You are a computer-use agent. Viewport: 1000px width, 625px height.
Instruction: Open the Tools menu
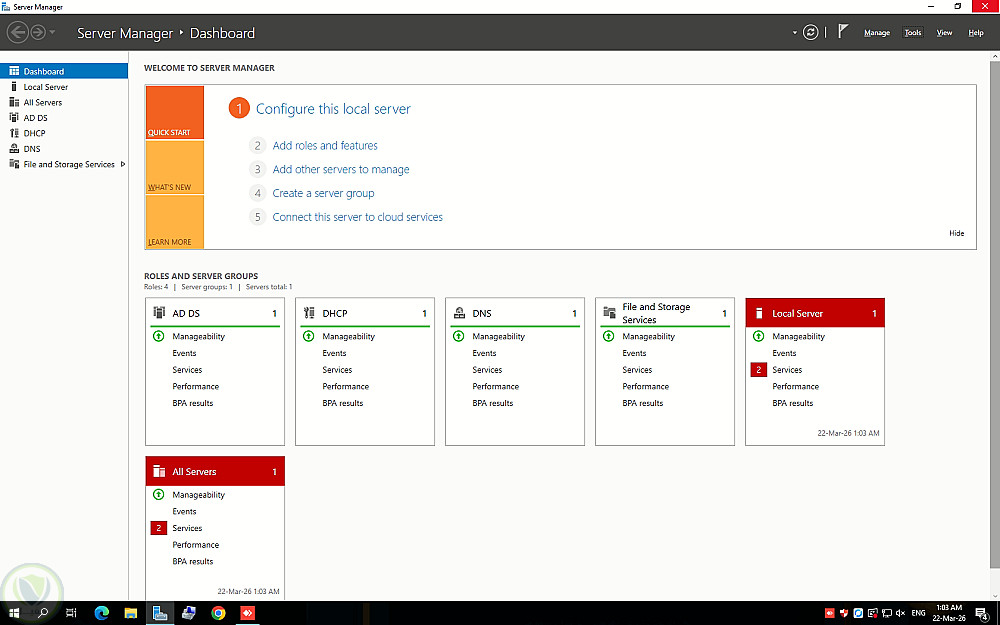pyautogui.click(x=913, y=33)
